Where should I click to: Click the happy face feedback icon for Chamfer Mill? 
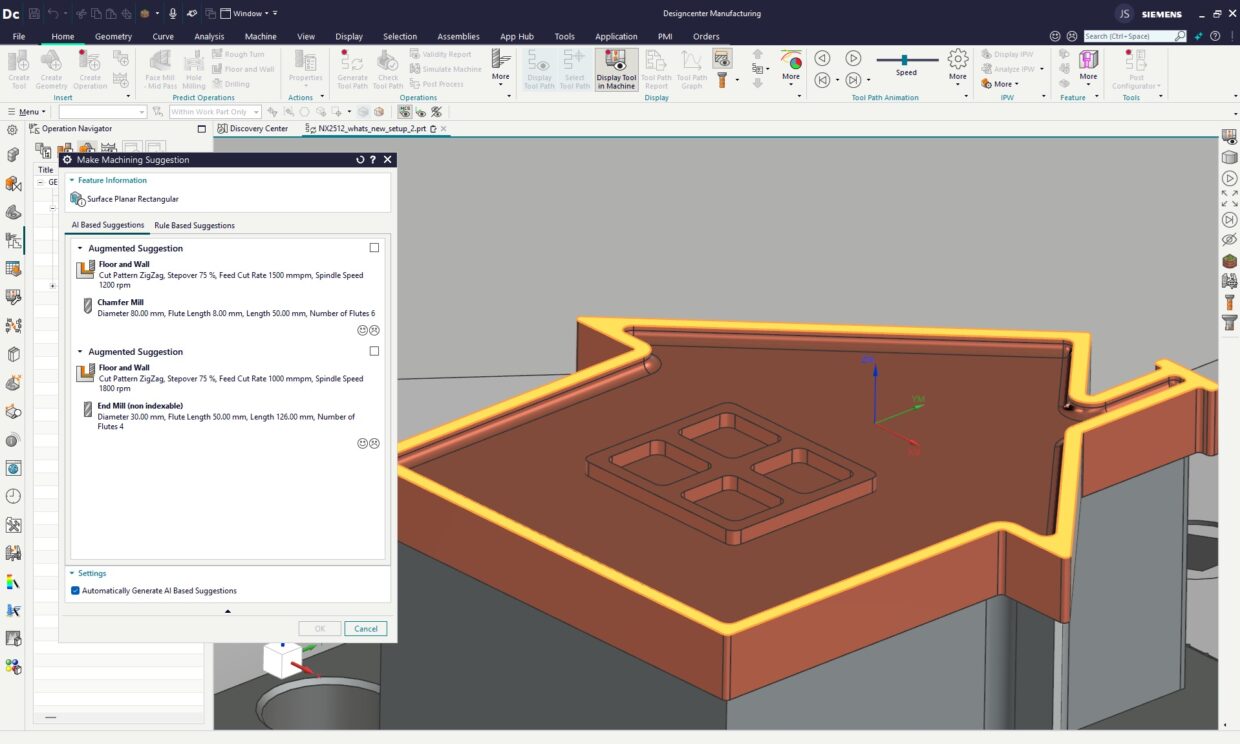point(362,330)
